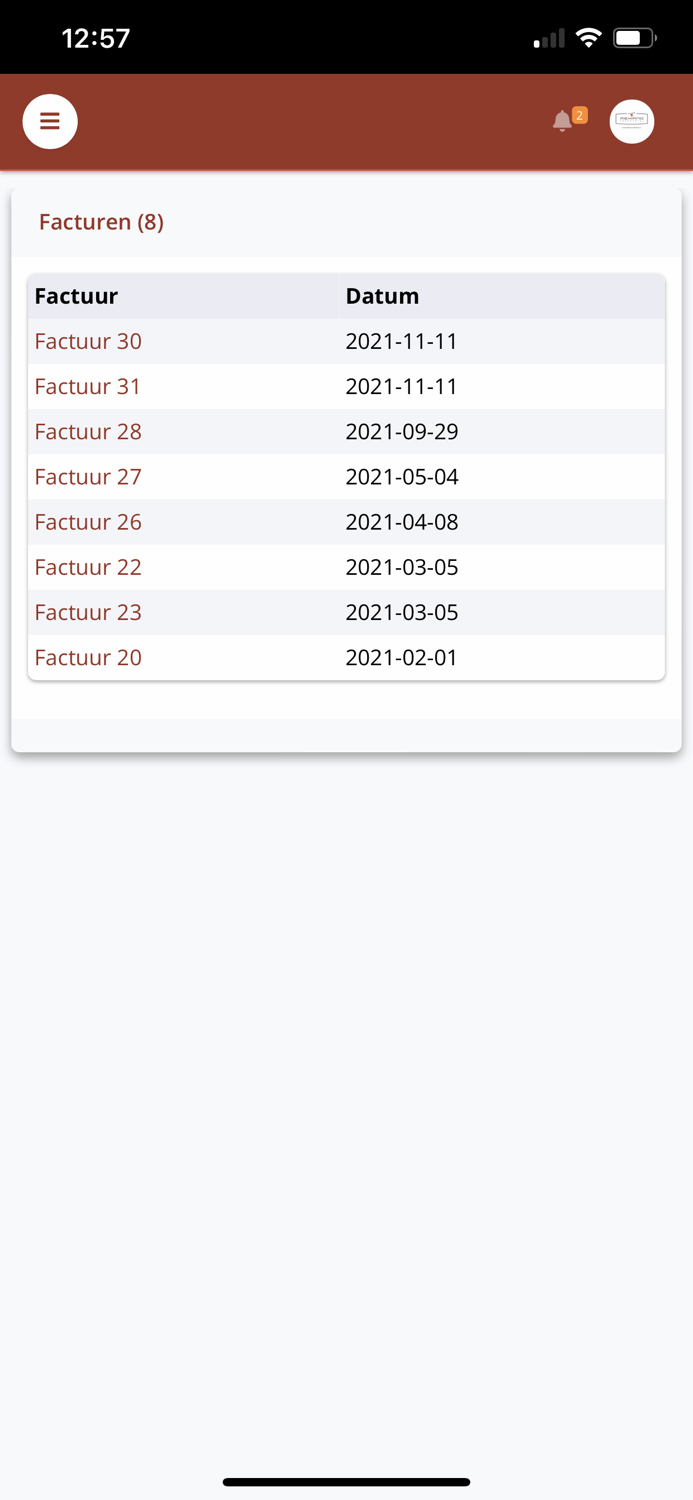Tap the status bar clock
Image resolution: width=693 pixels, height=1500 pixels.
coord(96,38)
